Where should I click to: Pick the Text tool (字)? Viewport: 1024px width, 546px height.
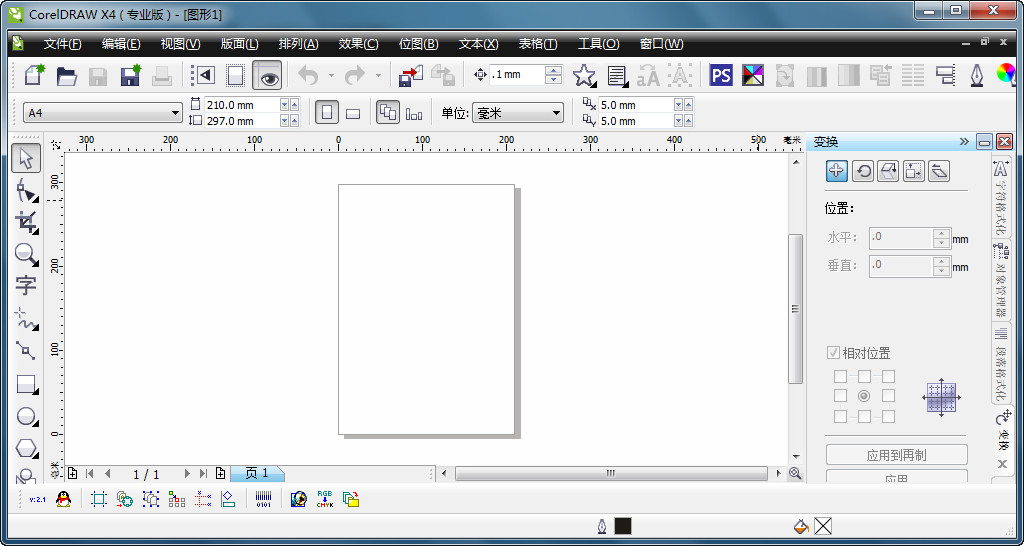[26, 286]
